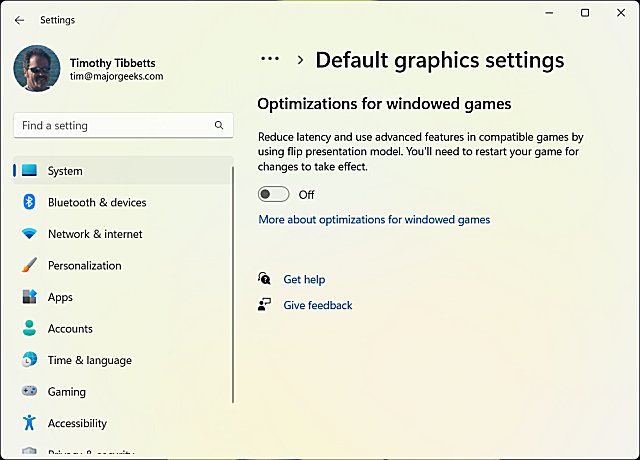Image resolution: width=640 pixels, height=460 pixels.
Task: Click the Give feedback link
Action: click(x=317, y=305)
